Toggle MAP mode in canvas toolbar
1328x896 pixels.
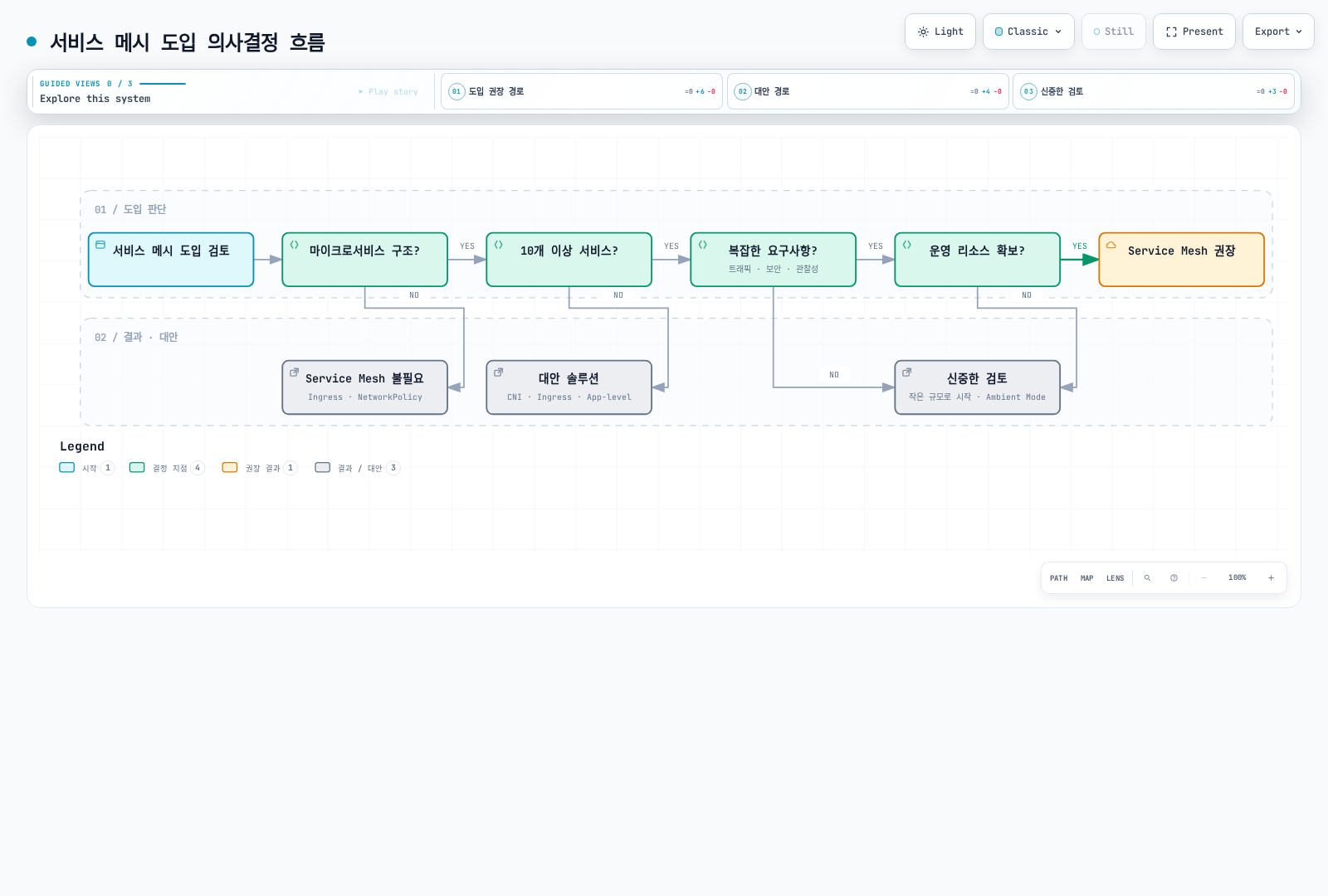tap(1086, 578)
